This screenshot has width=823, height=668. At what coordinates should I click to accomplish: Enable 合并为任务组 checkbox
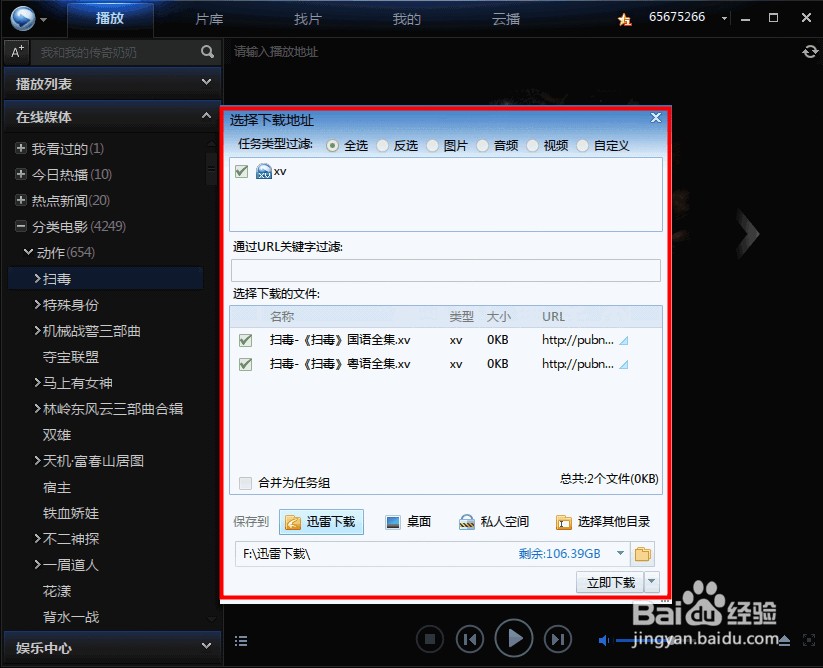coord(245,483)
